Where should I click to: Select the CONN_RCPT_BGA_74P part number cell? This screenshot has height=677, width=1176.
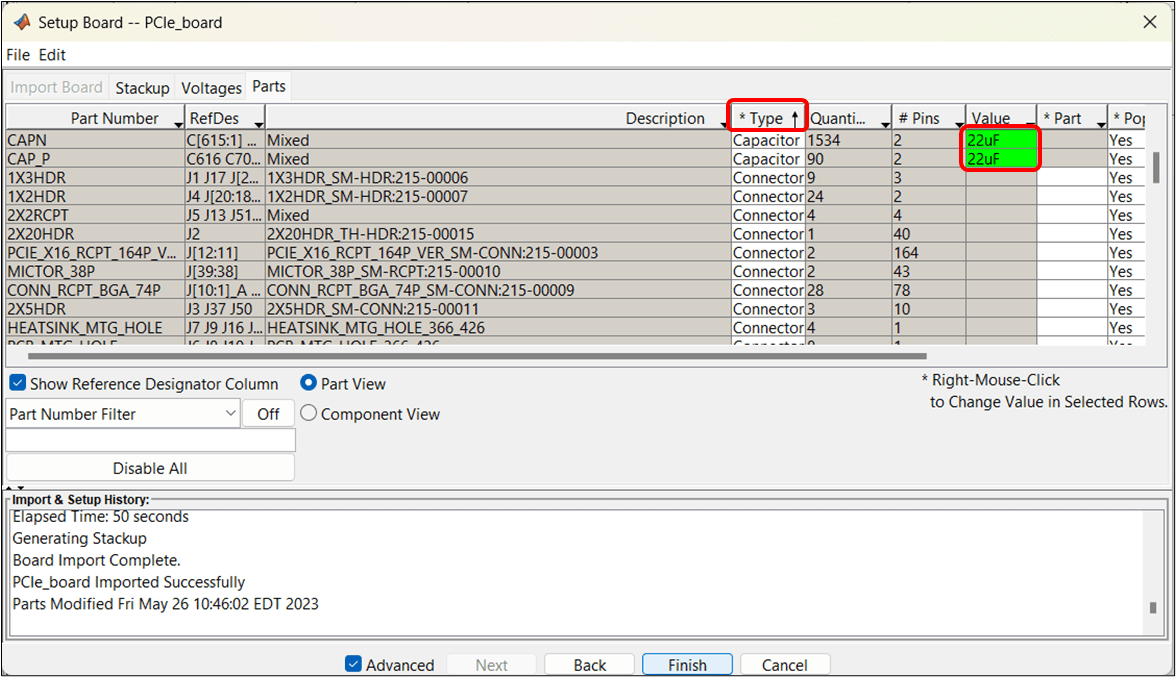(95, 290)
